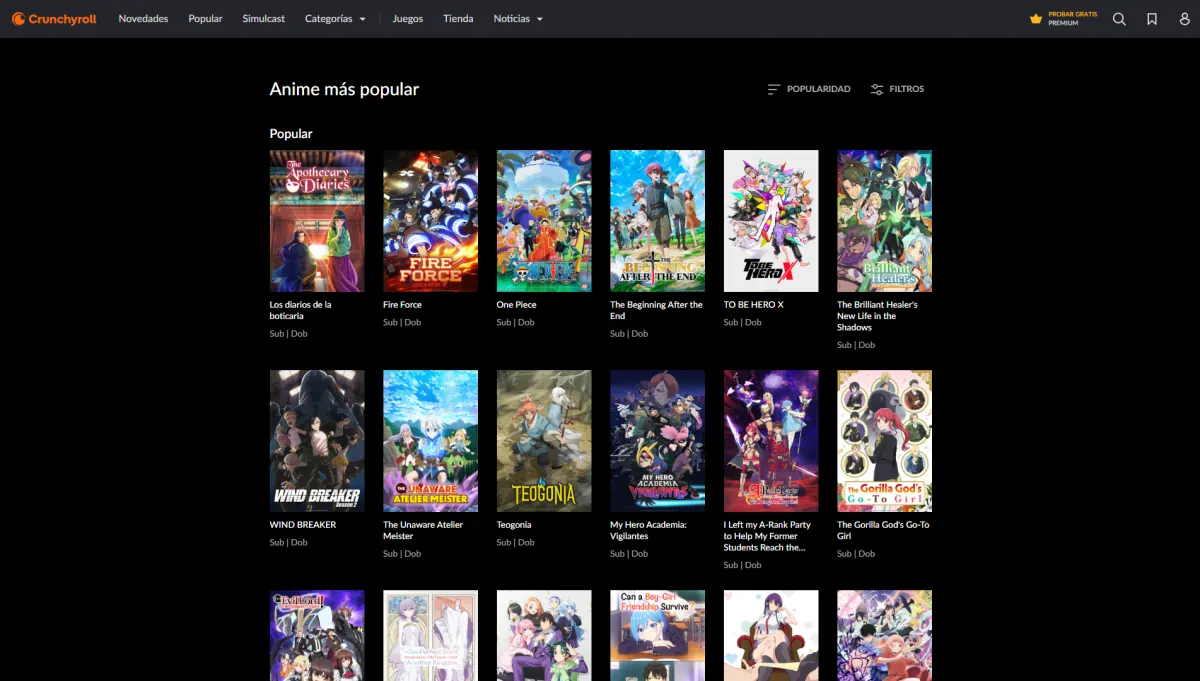
Task: Select the Teogonia poster
Action: pos(544,441)
